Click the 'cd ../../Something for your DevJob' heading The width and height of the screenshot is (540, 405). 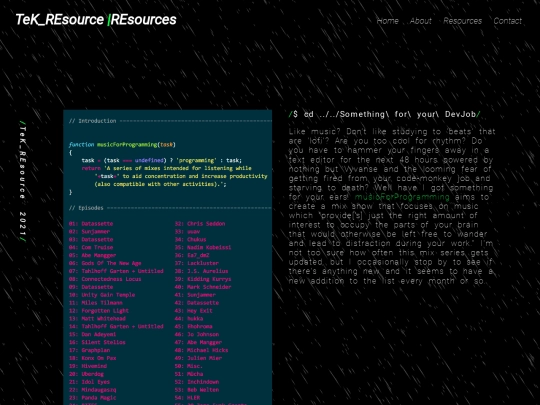(x=385, y=114)
